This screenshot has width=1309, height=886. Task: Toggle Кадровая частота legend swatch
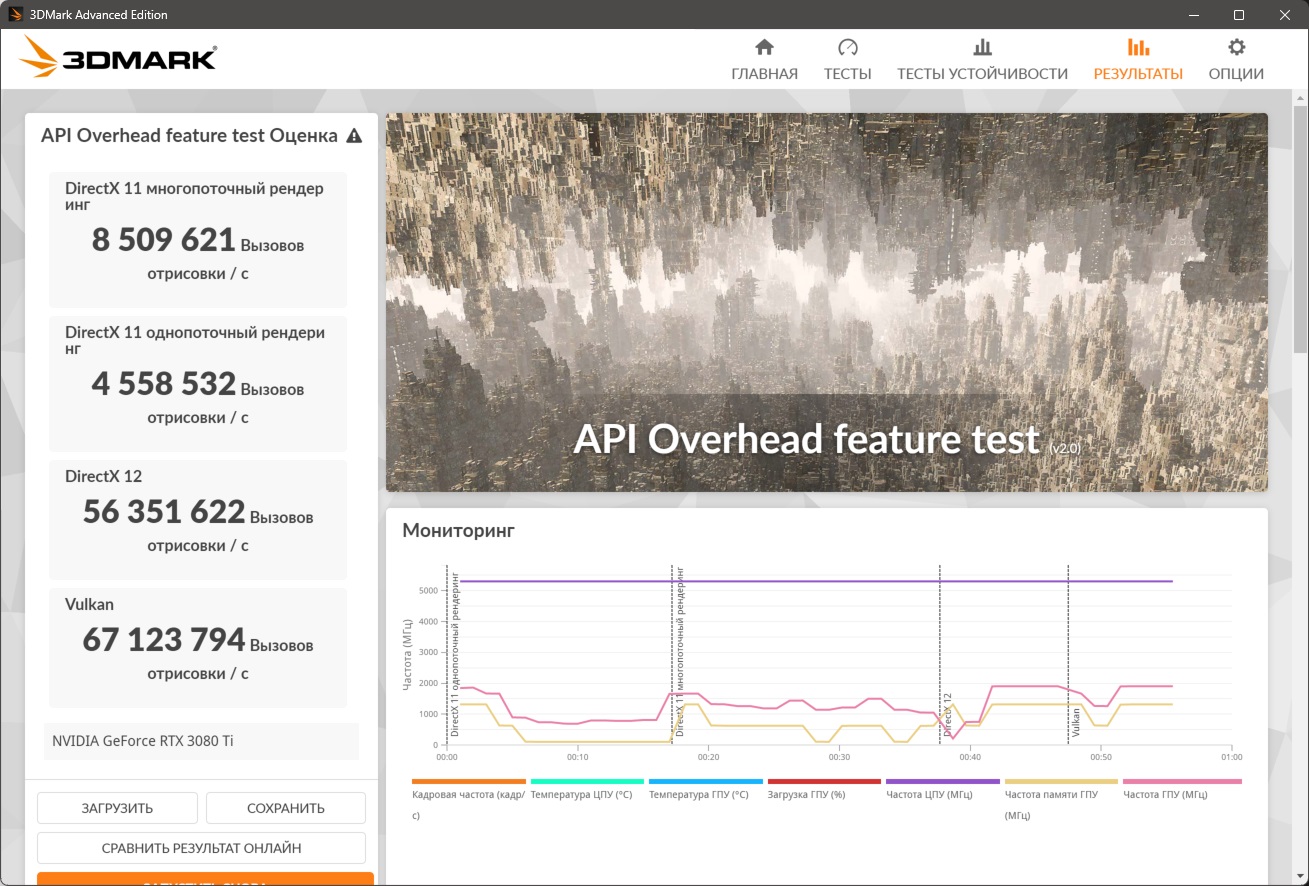coord(468,781)
